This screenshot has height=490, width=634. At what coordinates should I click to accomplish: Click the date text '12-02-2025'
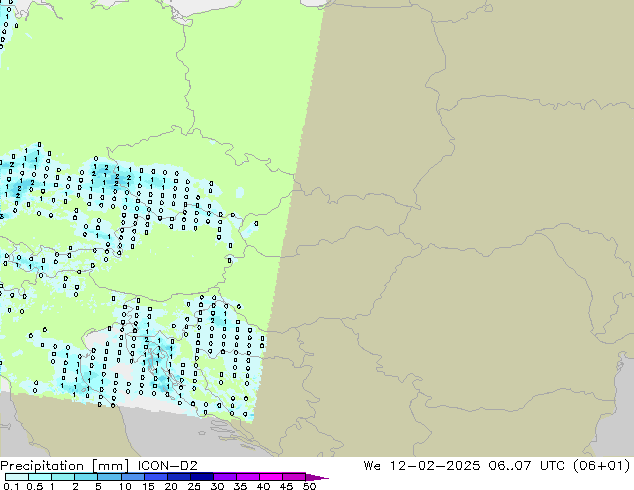[435, 466]
